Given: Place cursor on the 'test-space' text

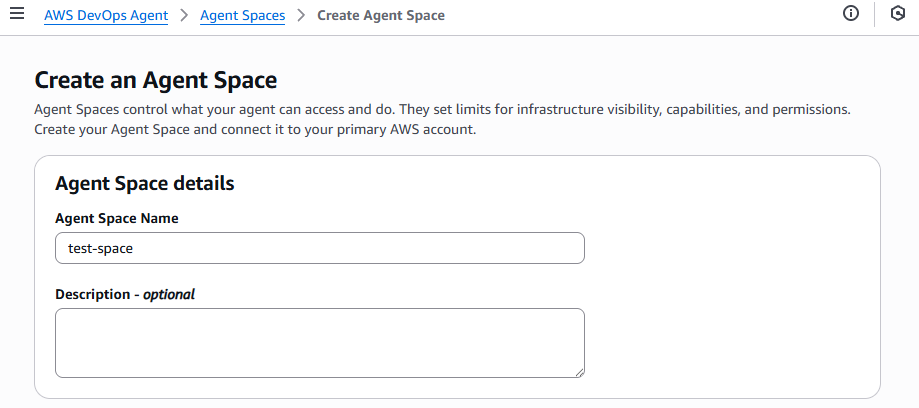Looking at the screenshot, I should tap(99, 248).
